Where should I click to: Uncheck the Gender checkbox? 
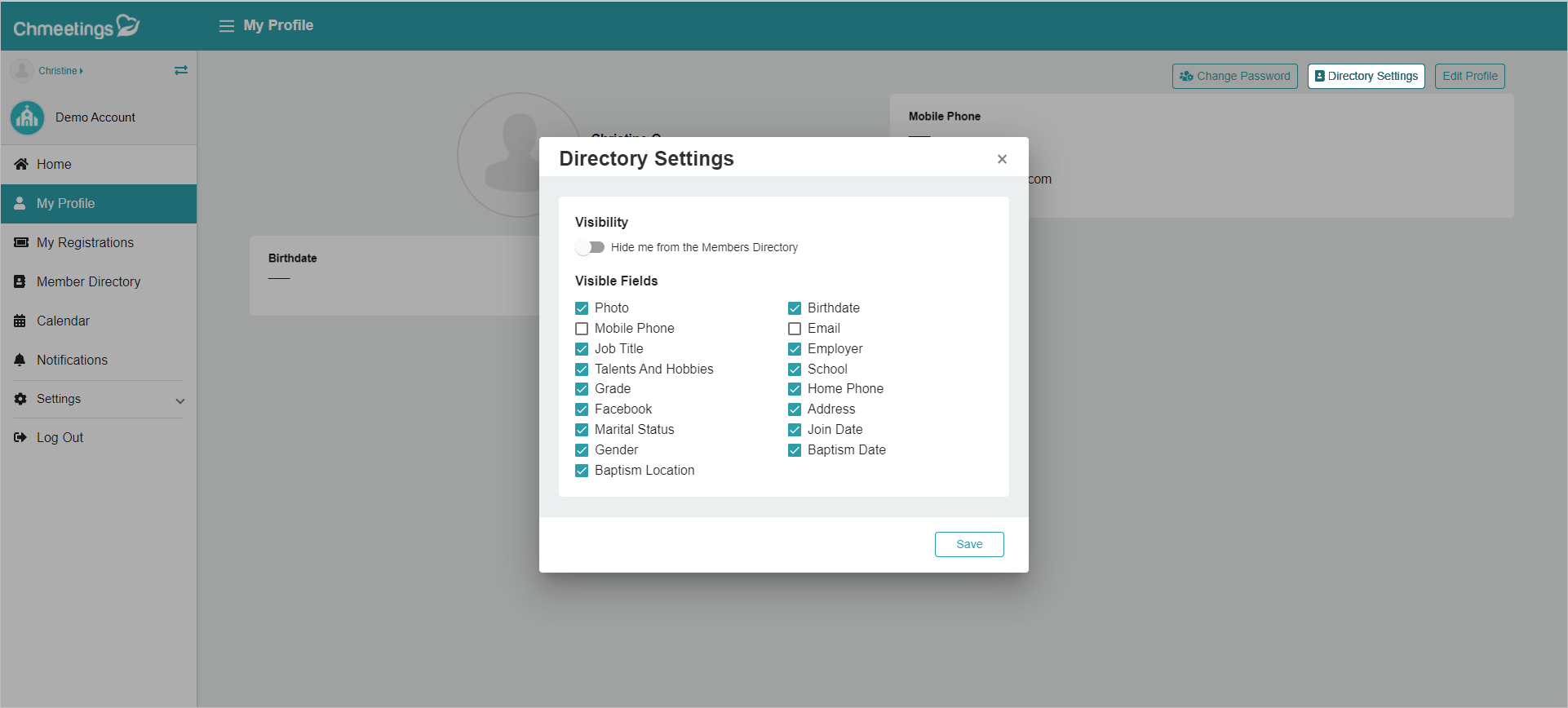[x=582, y=450]
